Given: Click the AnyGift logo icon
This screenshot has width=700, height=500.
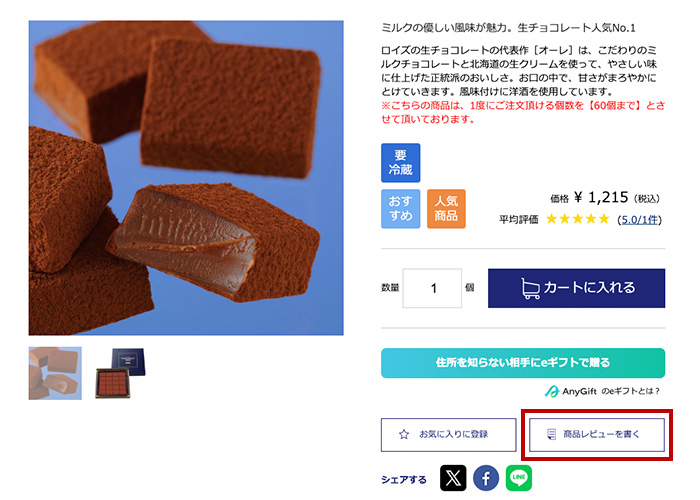Looking at the screenshot, I should (x=552, y=392).
